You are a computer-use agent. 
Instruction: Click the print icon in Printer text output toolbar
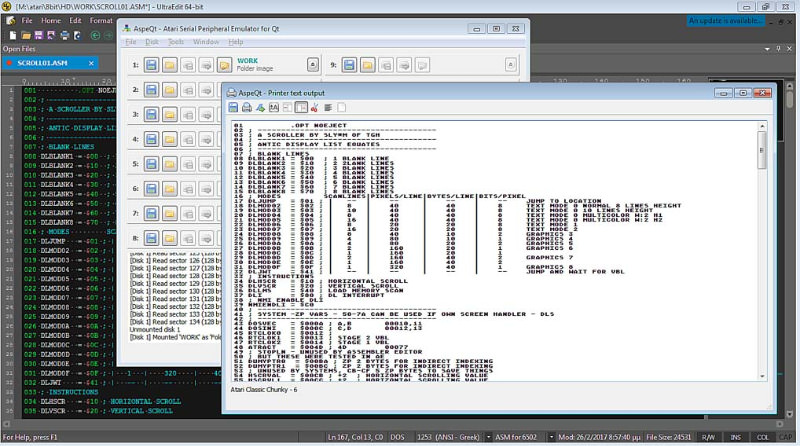point(246,107)
